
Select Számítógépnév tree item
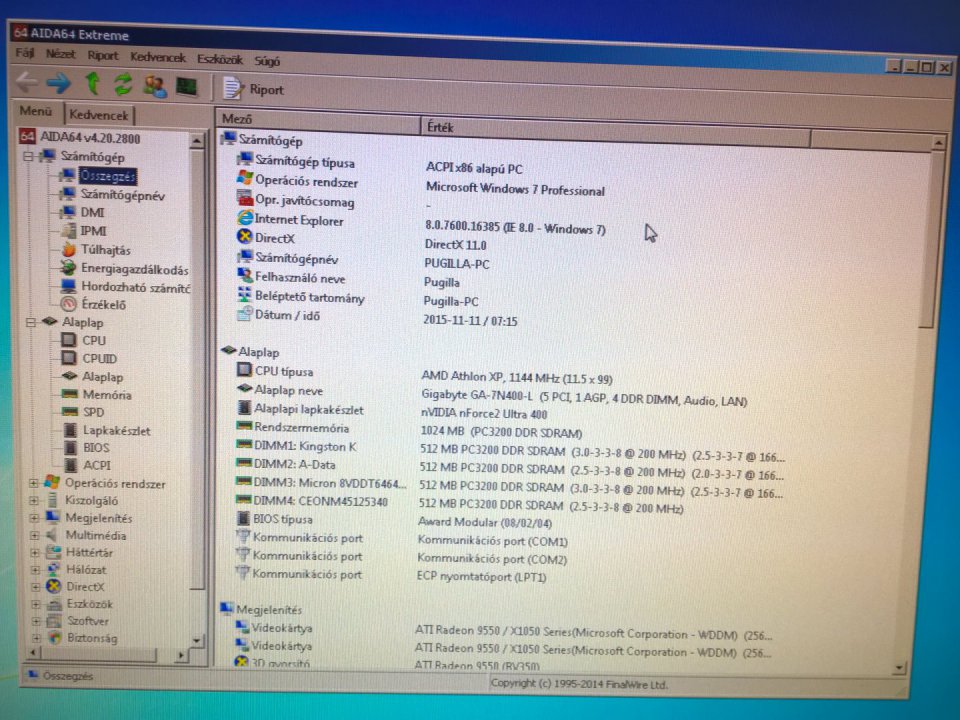(122, 195)
